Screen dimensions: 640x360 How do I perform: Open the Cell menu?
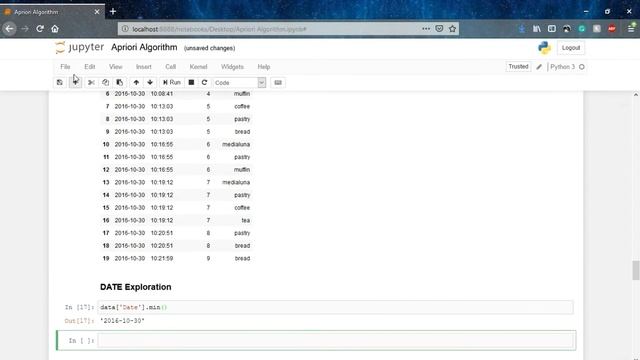pos(171,67)
